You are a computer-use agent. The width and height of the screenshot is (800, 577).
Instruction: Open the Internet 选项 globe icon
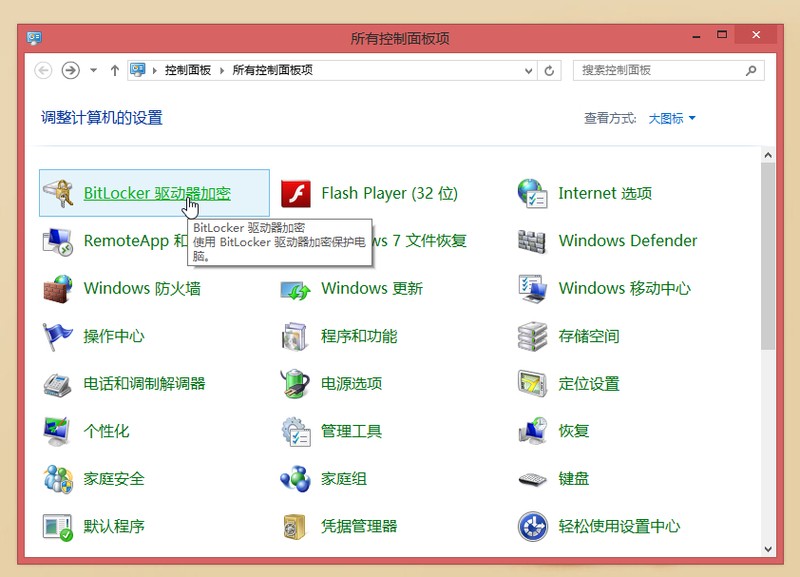532,193
